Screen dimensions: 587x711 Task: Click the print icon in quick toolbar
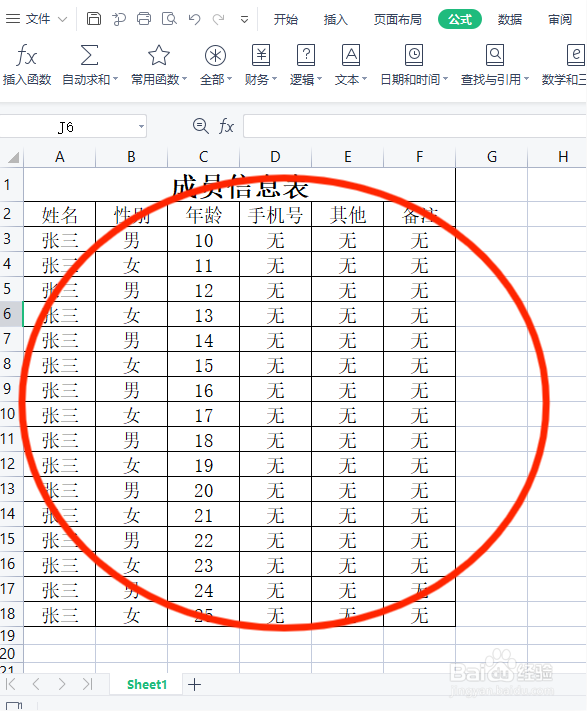144,19
